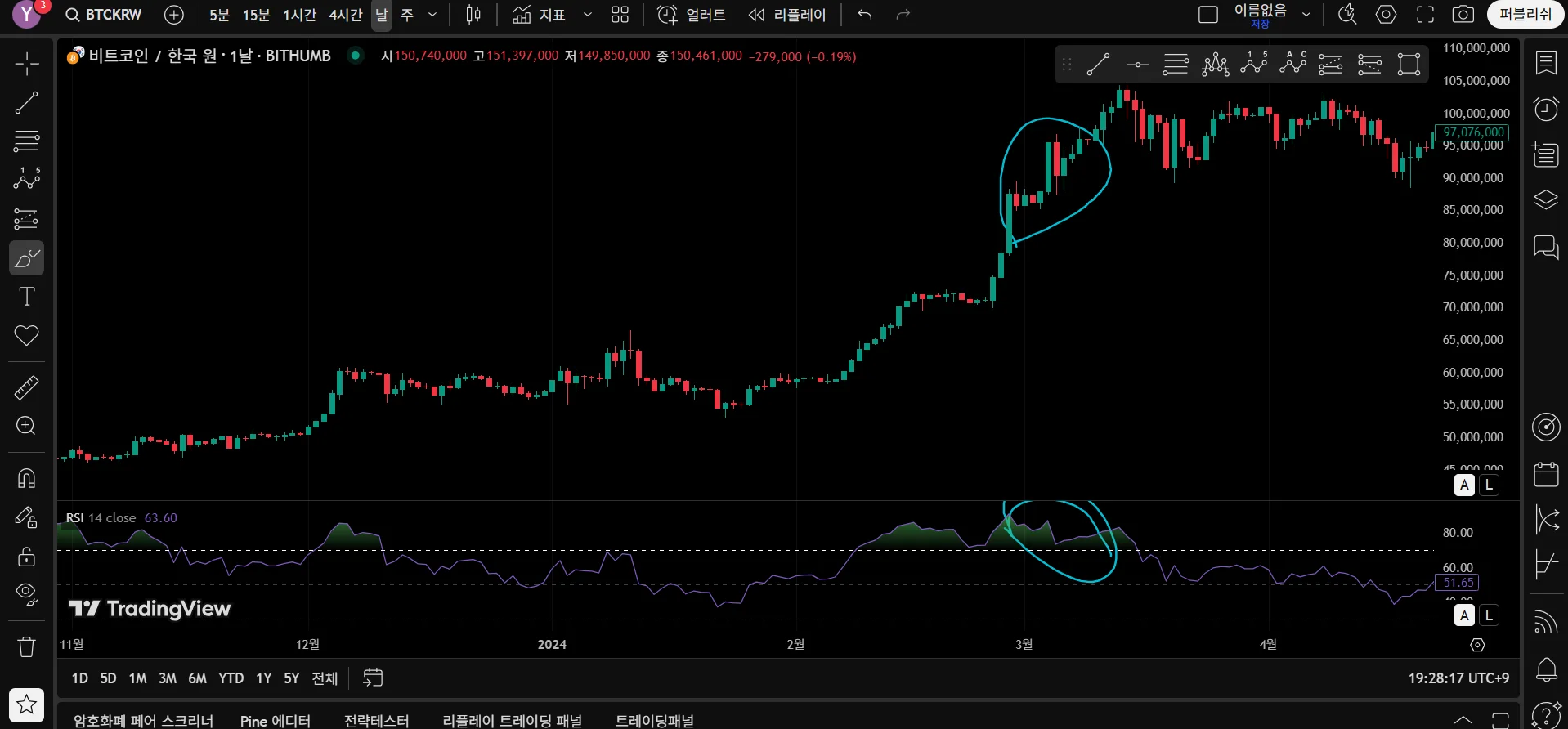Toggle stay in drawing mode pencil-lock
Image resolution: width=1568 pixels, height=729 pixels.
[26, 517]
